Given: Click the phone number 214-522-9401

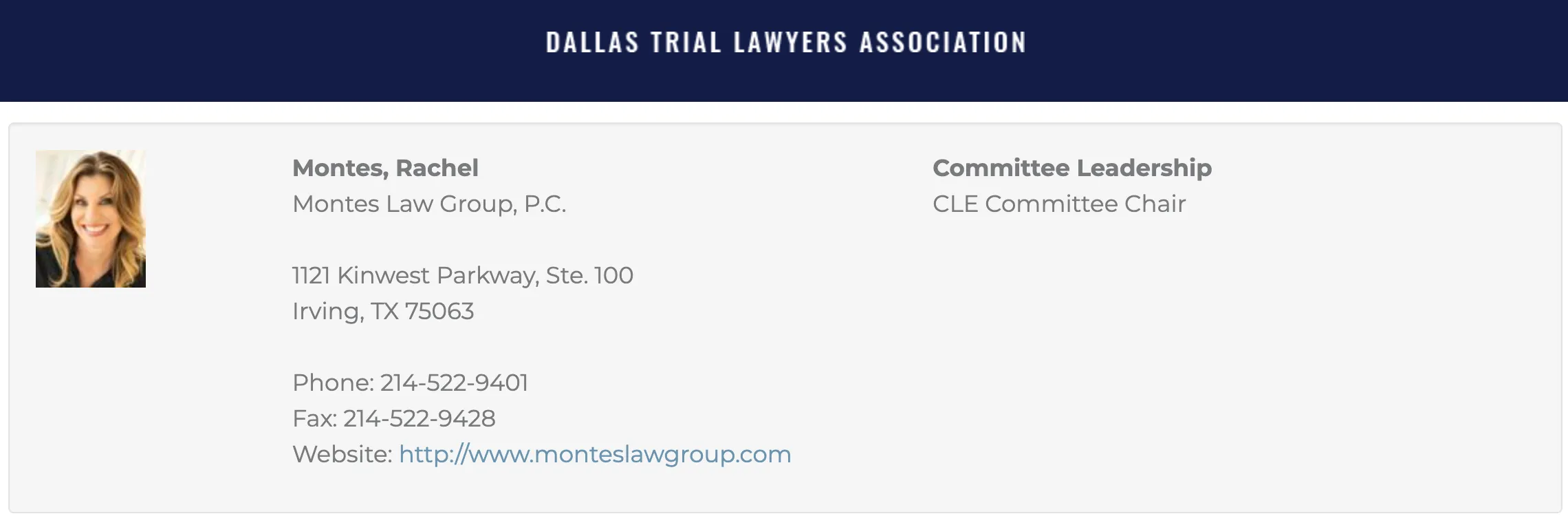Looking at the screenshot, I should [454, 383].
